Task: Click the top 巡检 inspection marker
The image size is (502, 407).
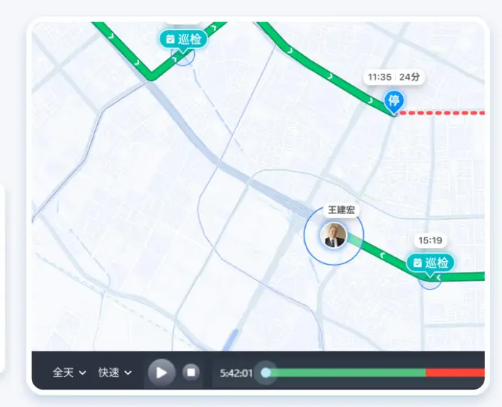Action: (x=183, y=40)
